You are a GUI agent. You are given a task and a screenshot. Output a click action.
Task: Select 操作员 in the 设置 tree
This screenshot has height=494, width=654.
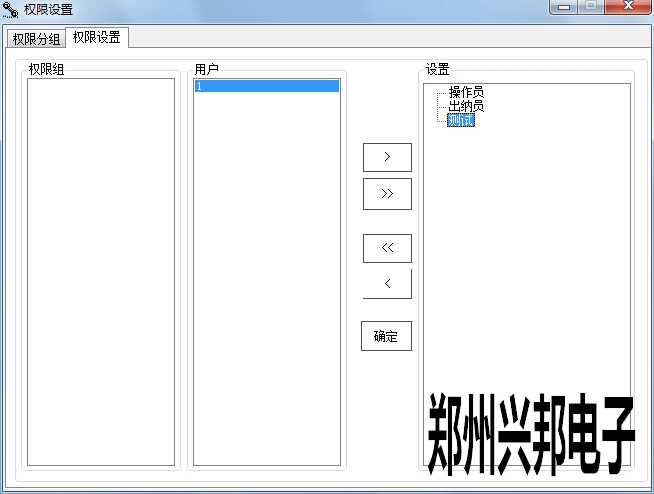466,92
